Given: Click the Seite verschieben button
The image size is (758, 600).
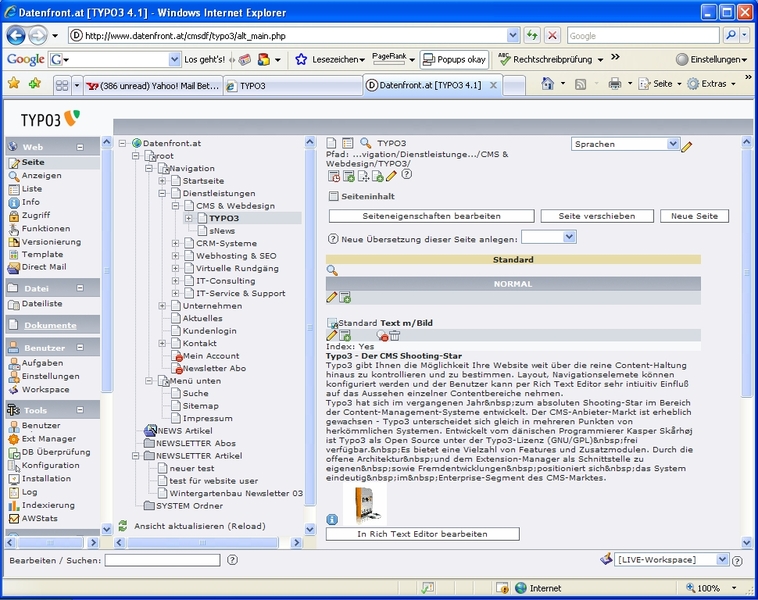Looking at the screenshot, I should (597, 216).
